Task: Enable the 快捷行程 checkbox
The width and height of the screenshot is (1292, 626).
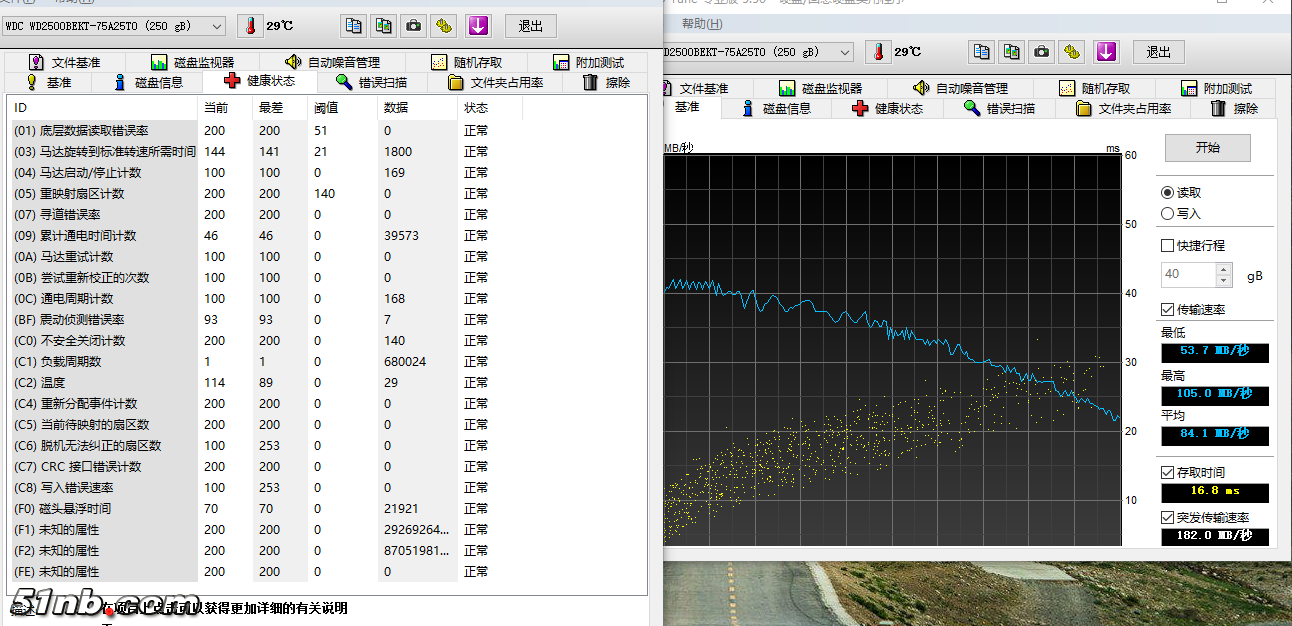Action: pos(1167,245)
